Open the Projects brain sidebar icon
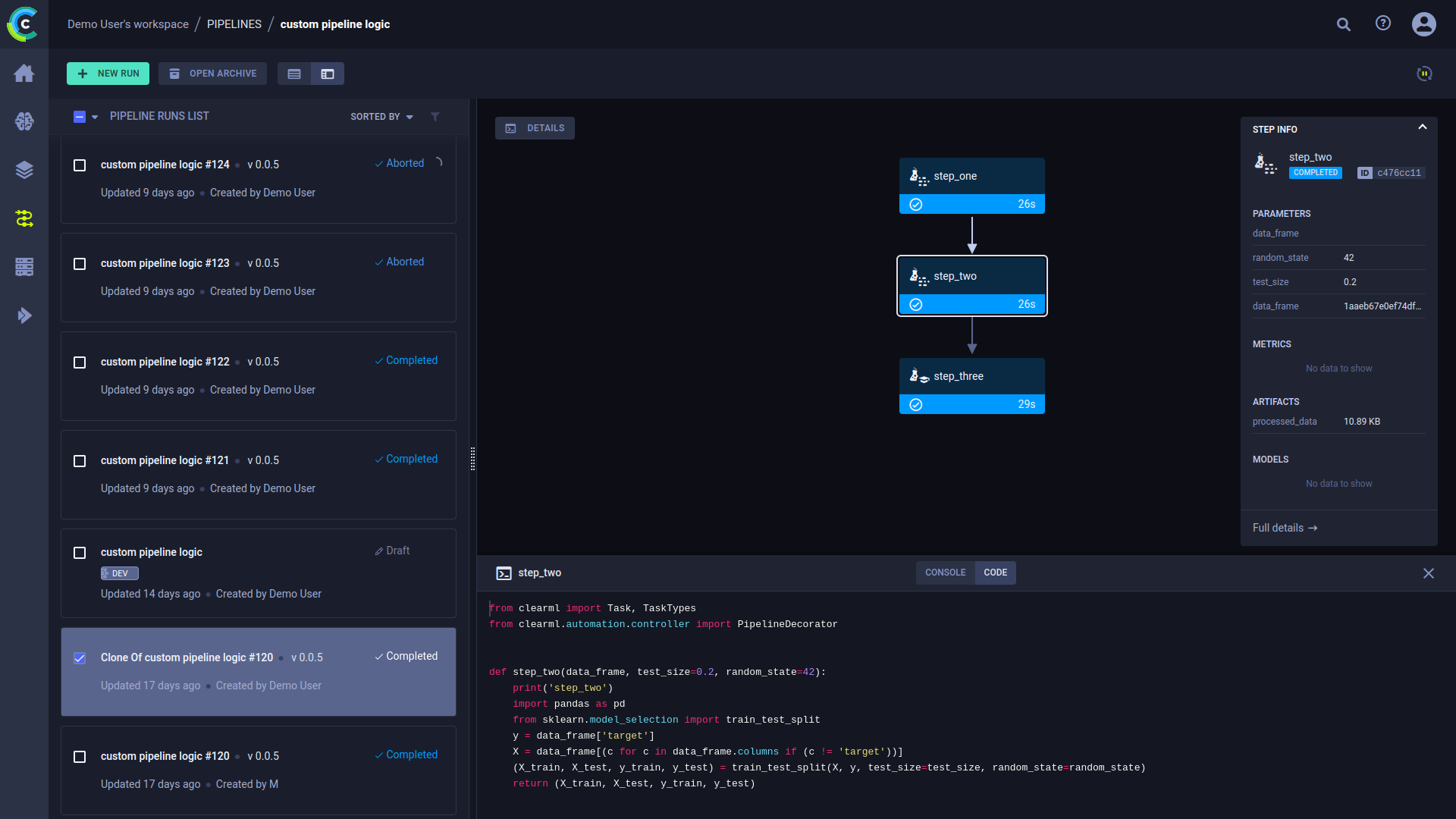 pyautogui.click(x=24, y=121)
